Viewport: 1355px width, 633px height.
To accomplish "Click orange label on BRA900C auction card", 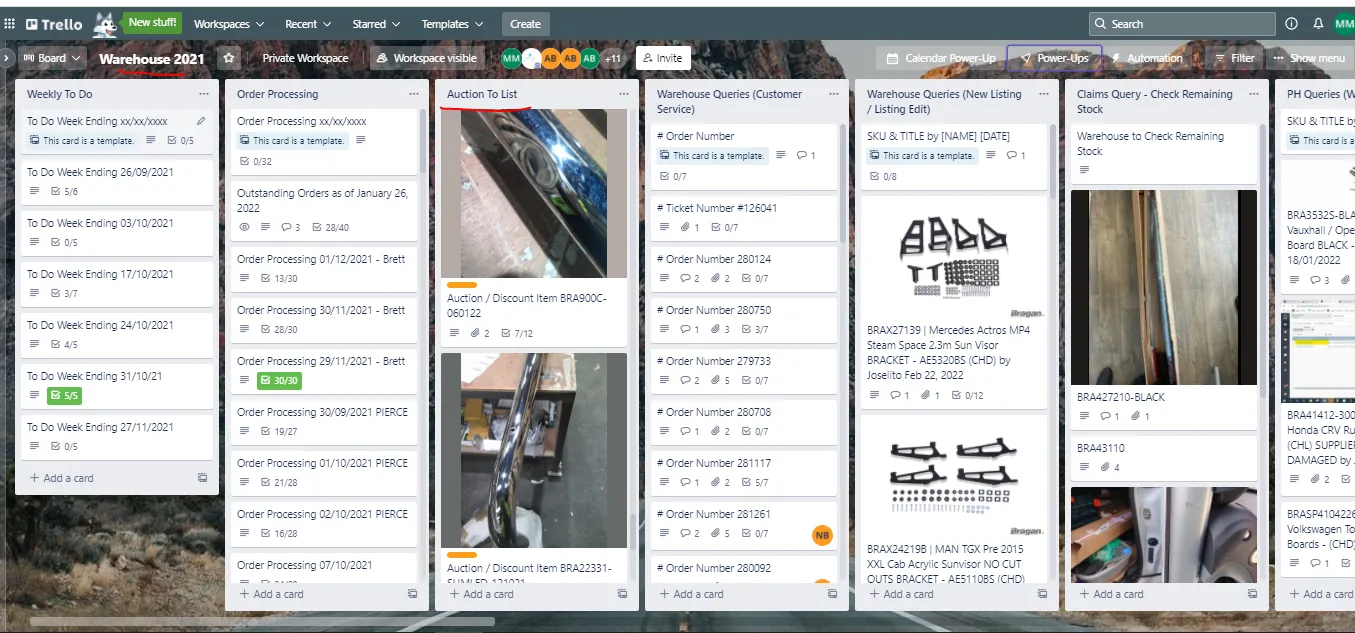I will pos(462,285).
